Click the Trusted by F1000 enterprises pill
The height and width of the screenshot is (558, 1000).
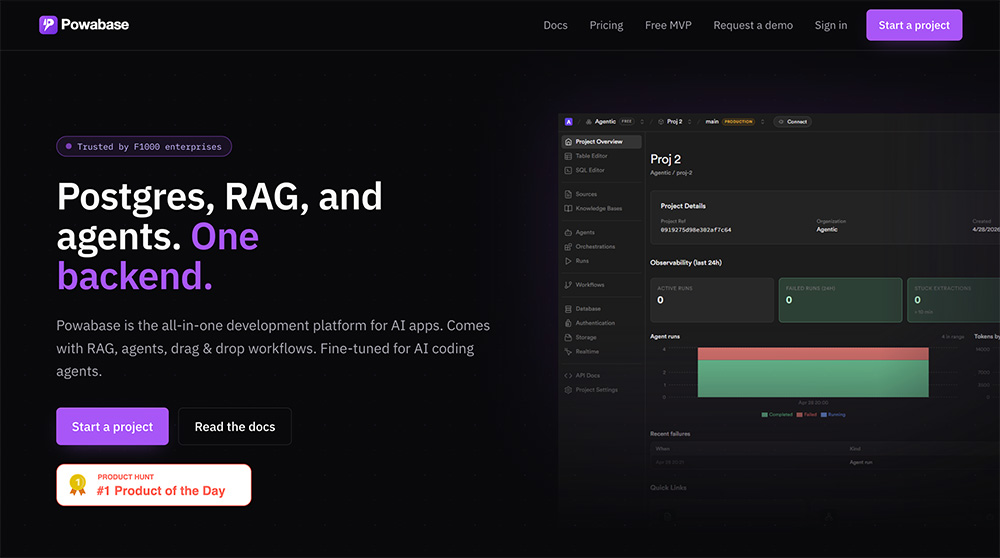click(x=144, y=147)
